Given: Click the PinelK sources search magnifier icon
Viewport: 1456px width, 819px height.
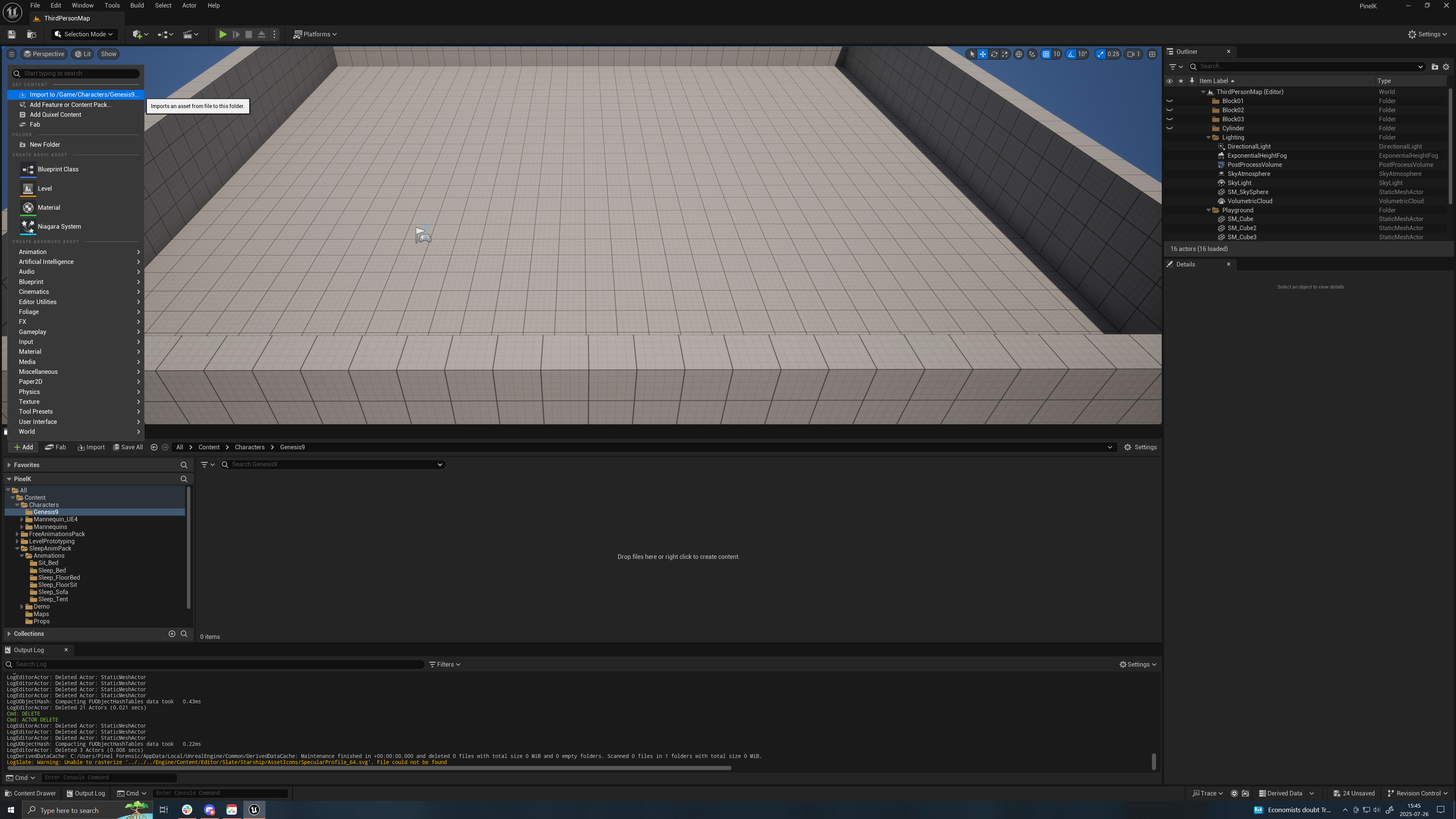Looking at the screenshot, I should click(184, 479).
